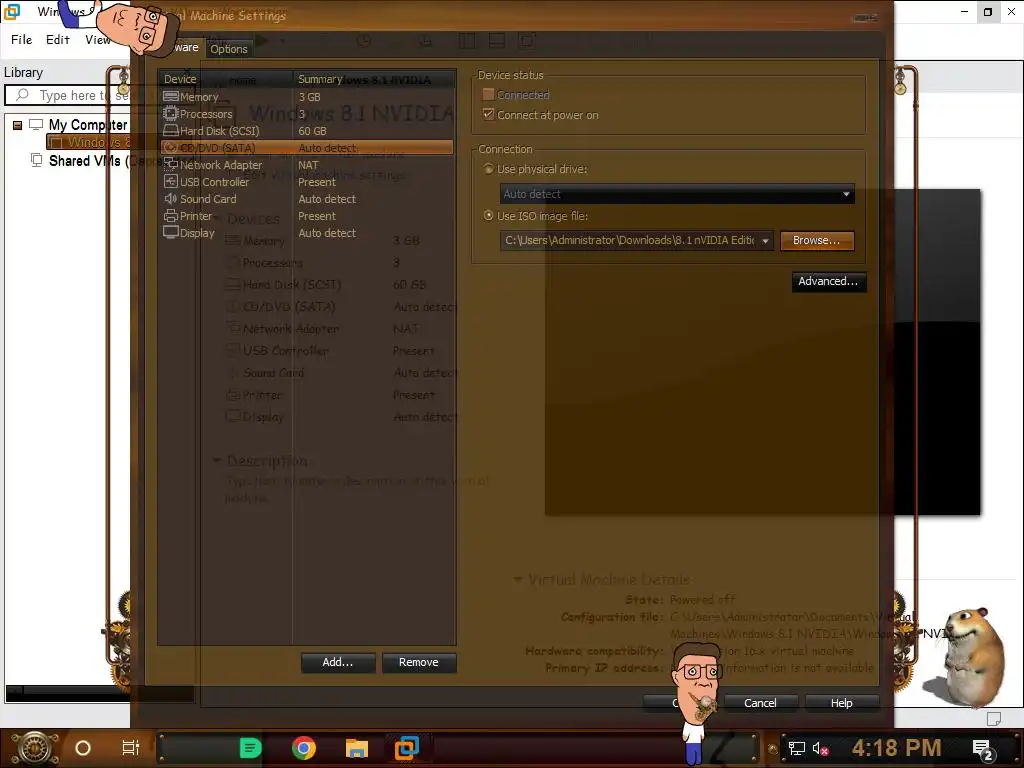Viewport: 1024px width, 768px height.
Task: Select My Computer in the Library tree
Action: pos(88,125)
